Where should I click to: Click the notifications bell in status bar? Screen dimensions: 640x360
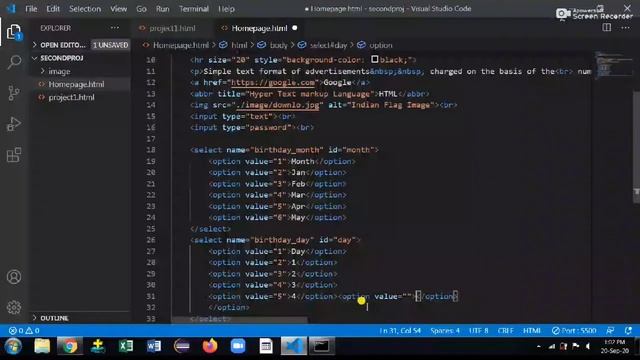(x=628, y=331)
